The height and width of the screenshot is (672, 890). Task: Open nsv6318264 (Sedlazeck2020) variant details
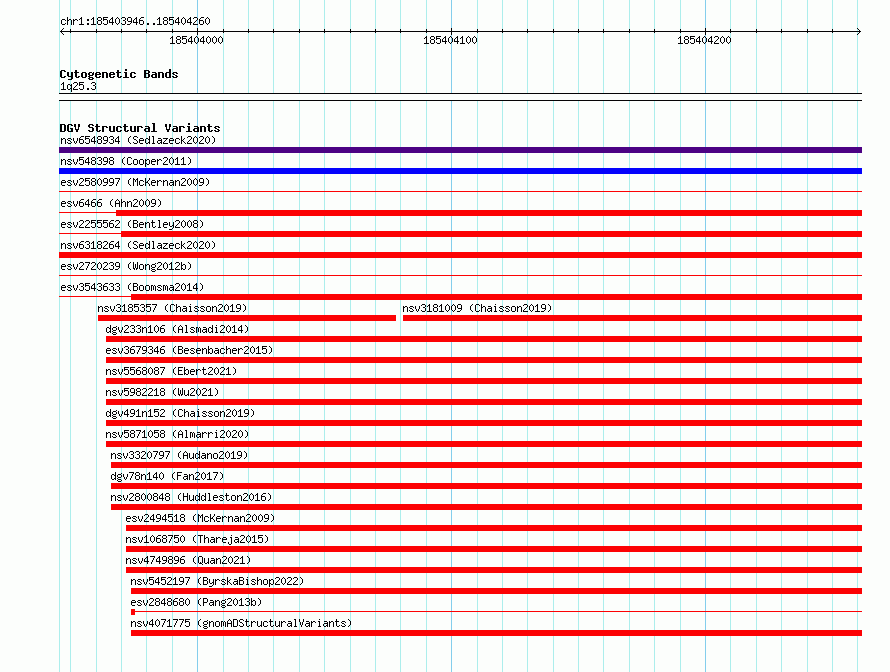click(138, 245)
